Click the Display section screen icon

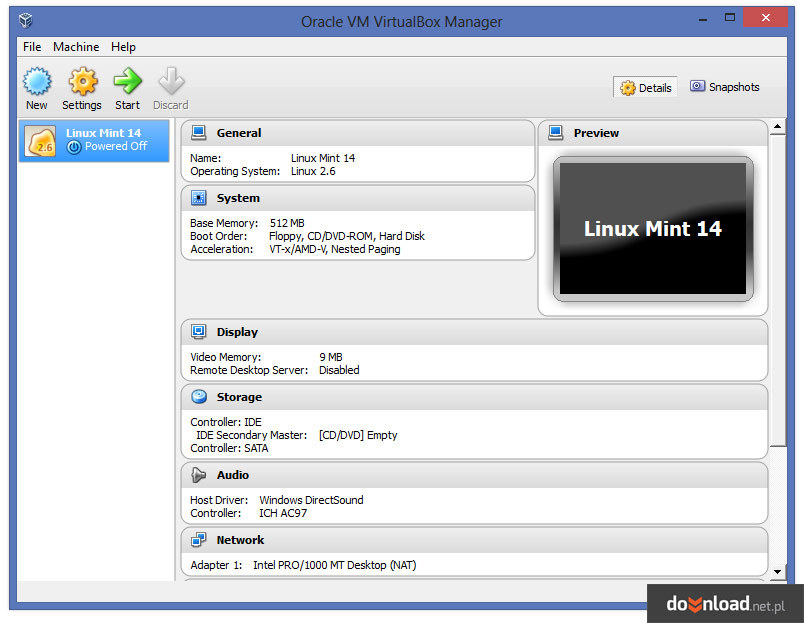198,332
